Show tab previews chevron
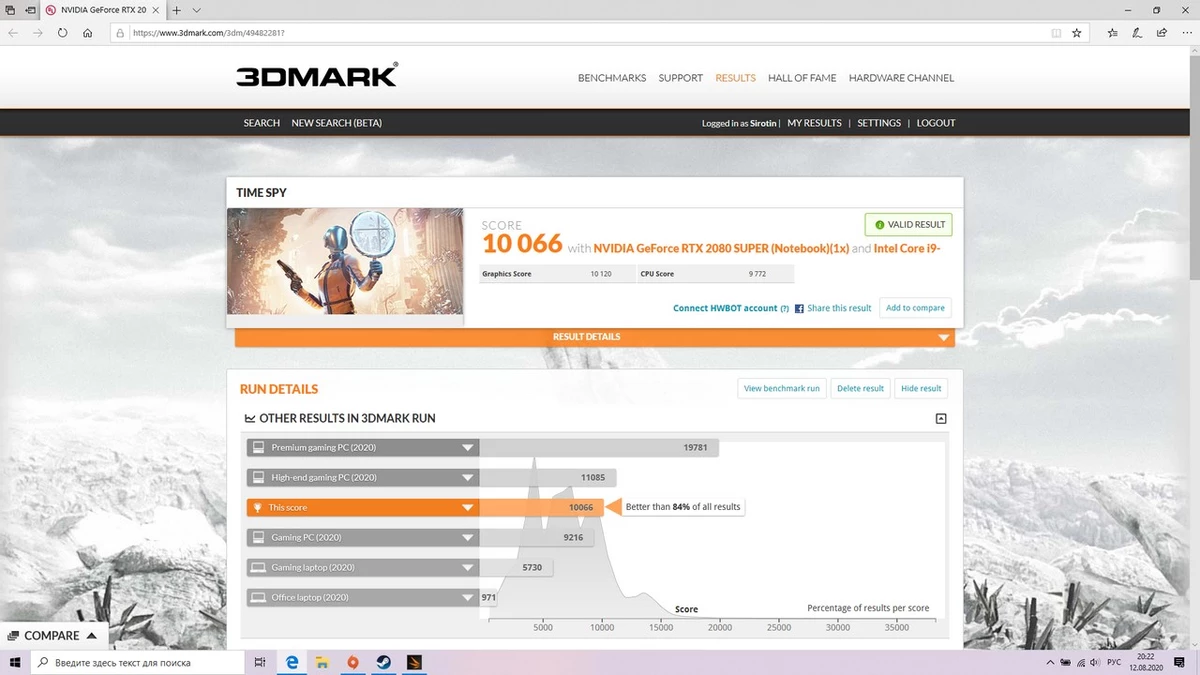 [196, 9]
